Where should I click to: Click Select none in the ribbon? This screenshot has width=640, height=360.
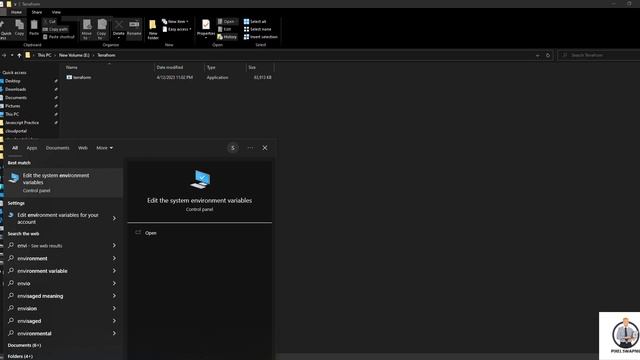258,29
